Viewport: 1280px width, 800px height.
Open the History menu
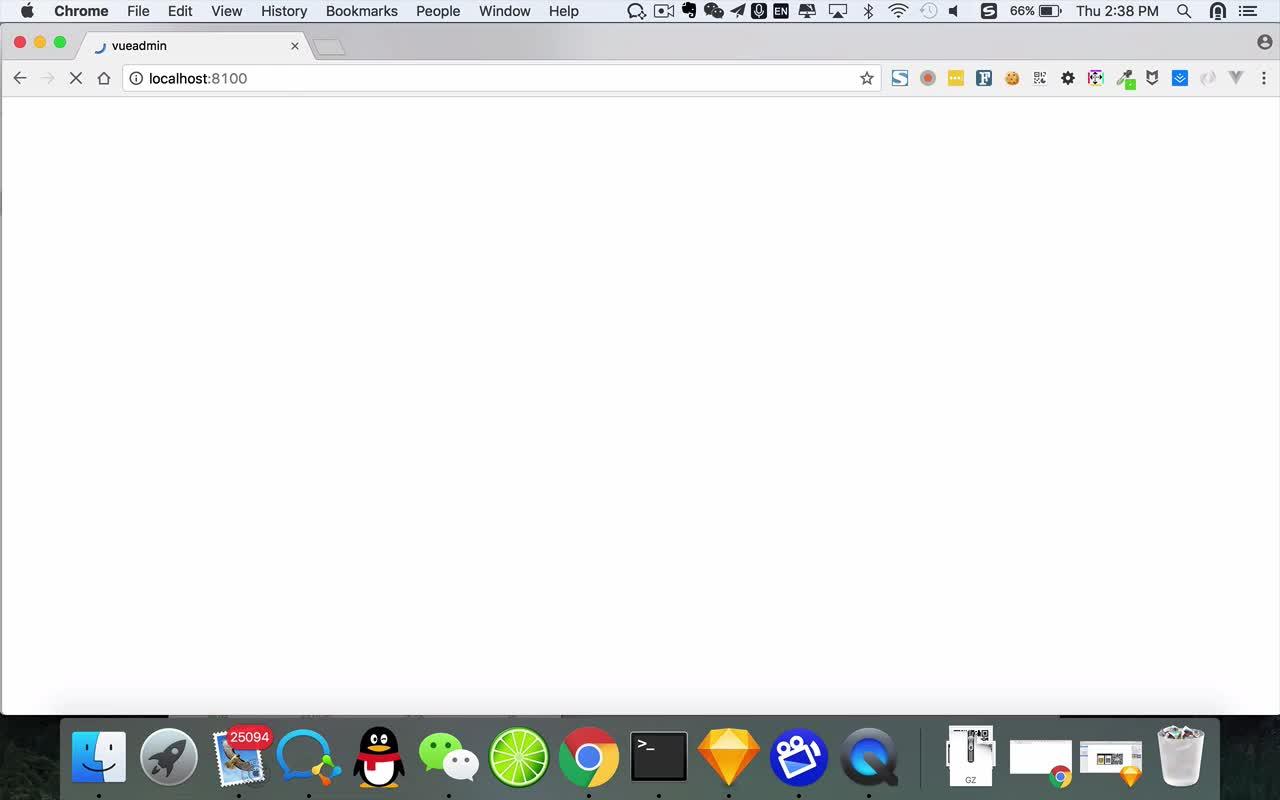point(284,11)
